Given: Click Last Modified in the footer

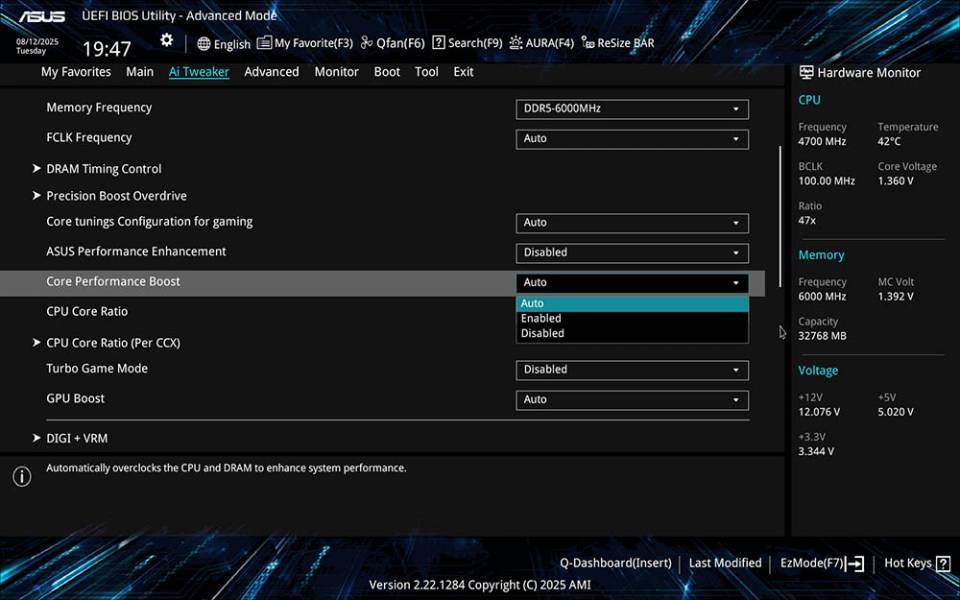Looking at the screenshot, I should click(725, 562).
